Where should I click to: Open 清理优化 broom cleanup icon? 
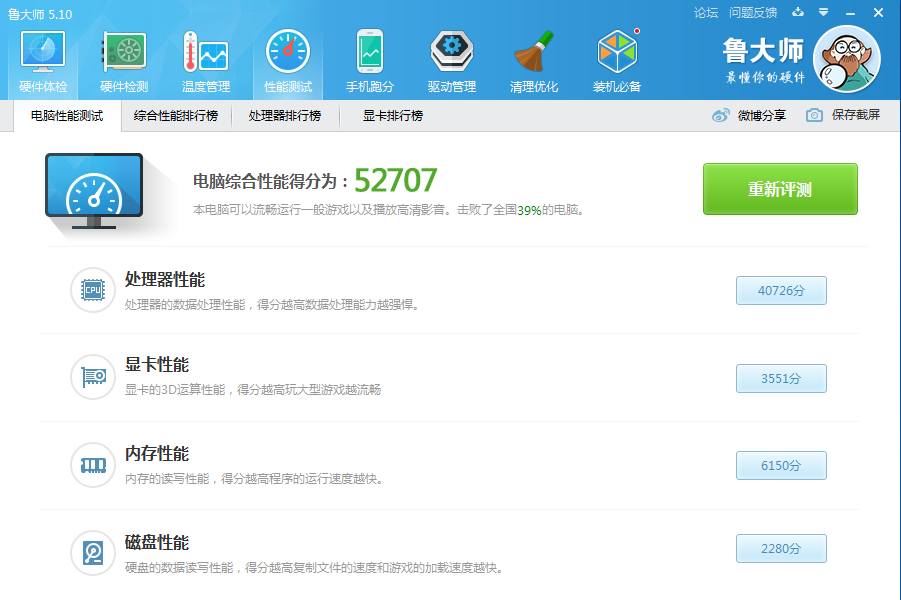tap(534, 52)
